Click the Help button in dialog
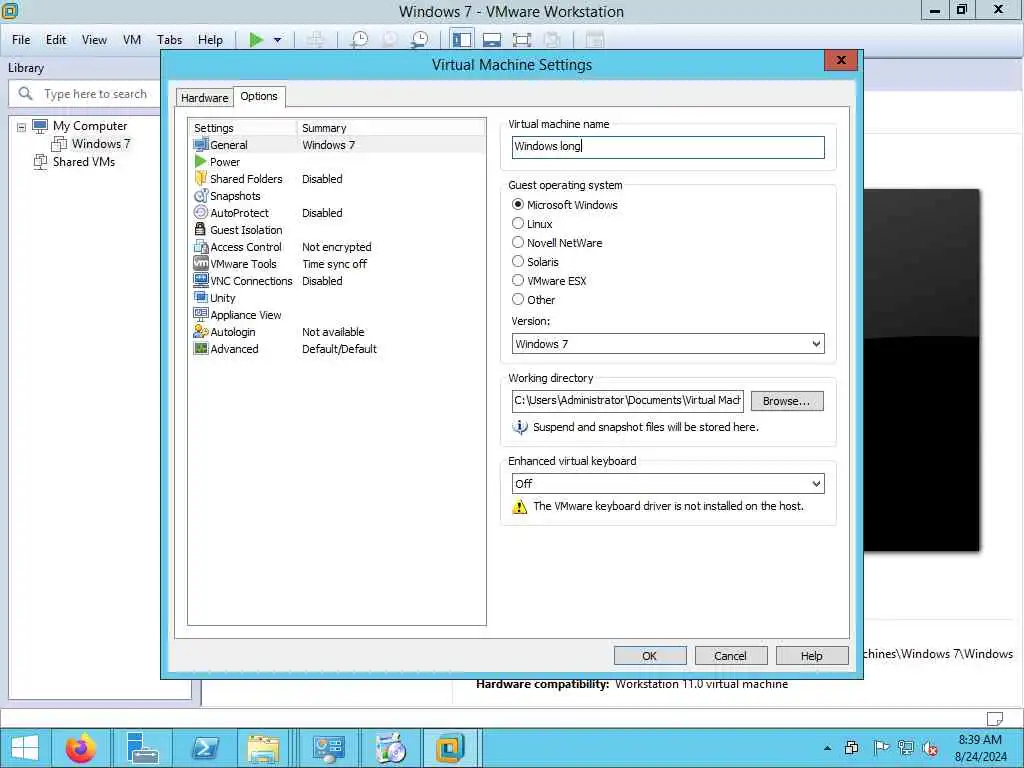Viewport: 1024px width, 768px height. (812, 656)
